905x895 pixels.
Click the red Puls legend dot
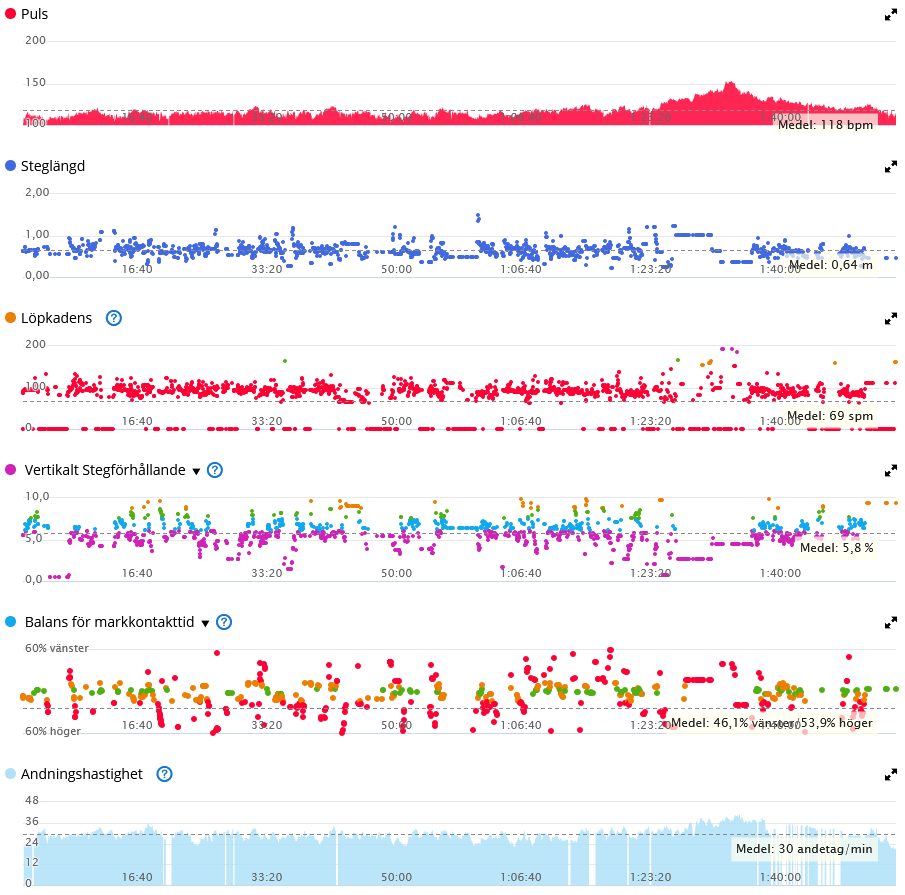pos(10,14)
